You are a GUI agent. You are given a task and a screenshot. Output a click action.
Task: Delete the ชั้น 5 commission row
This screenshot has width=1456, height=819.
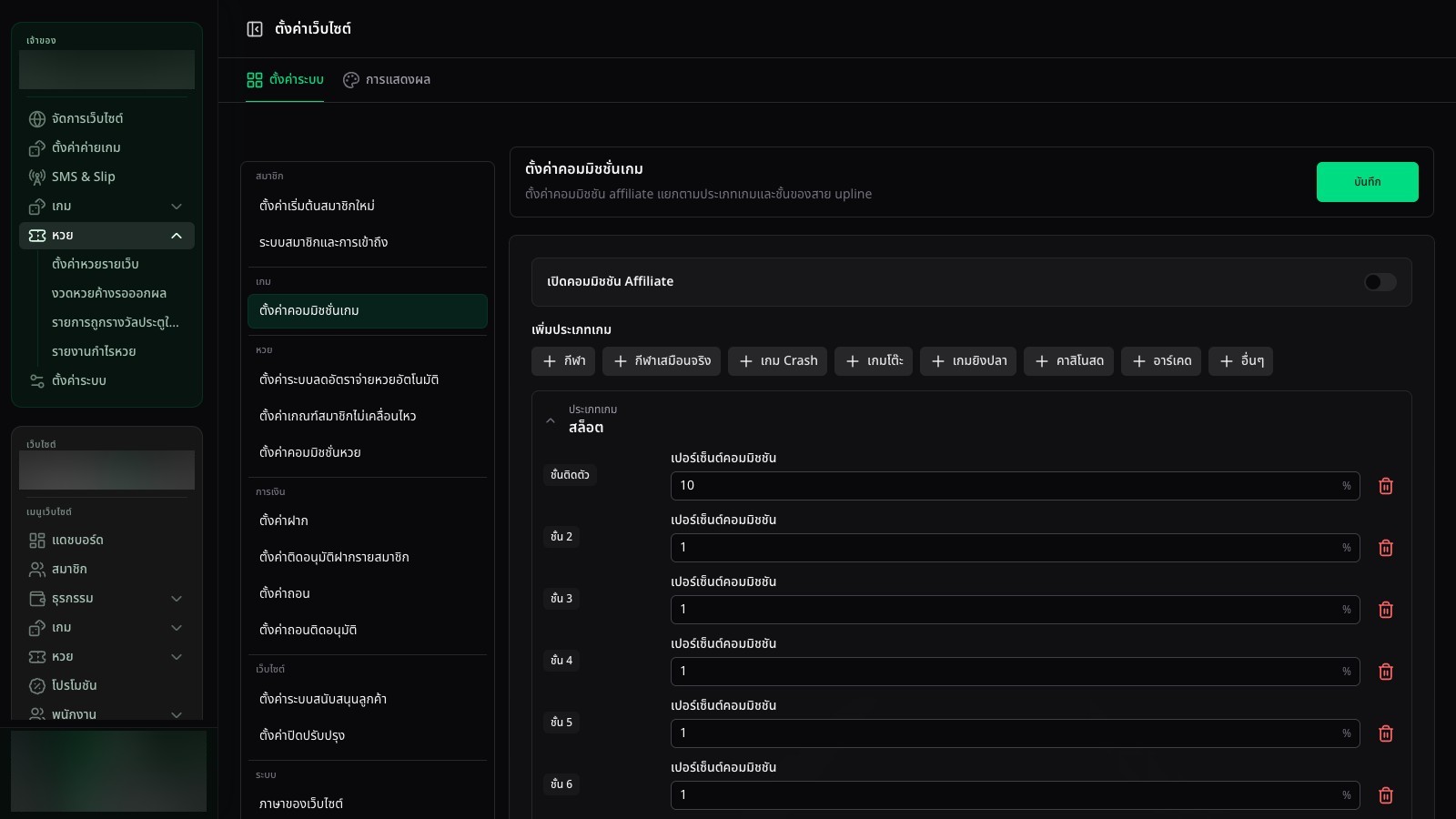point(1386,733)
